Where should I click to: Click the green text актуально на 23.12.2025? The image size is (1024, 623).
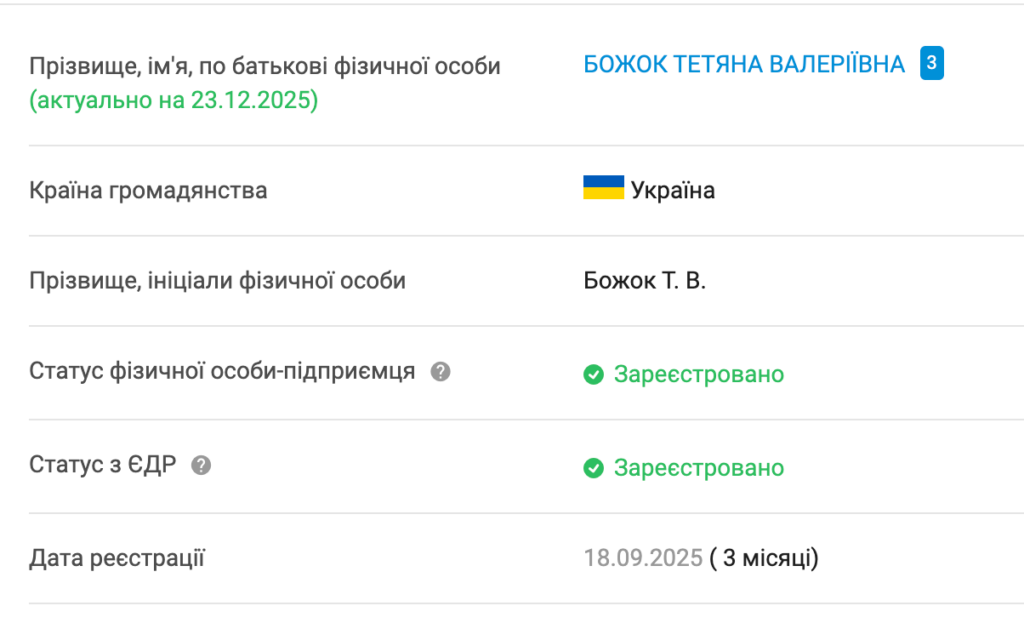174,101
